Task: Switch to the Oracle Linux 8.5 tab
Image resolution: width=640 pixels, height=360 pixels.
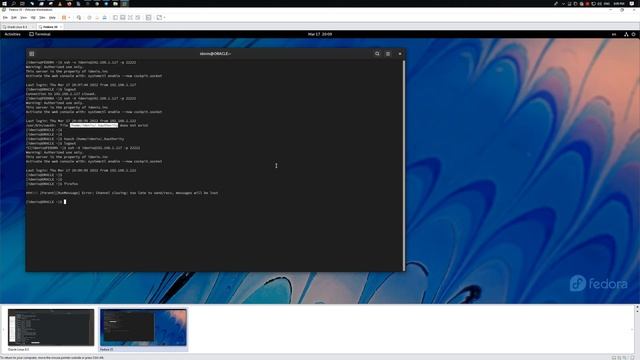Action: [18, 27]
